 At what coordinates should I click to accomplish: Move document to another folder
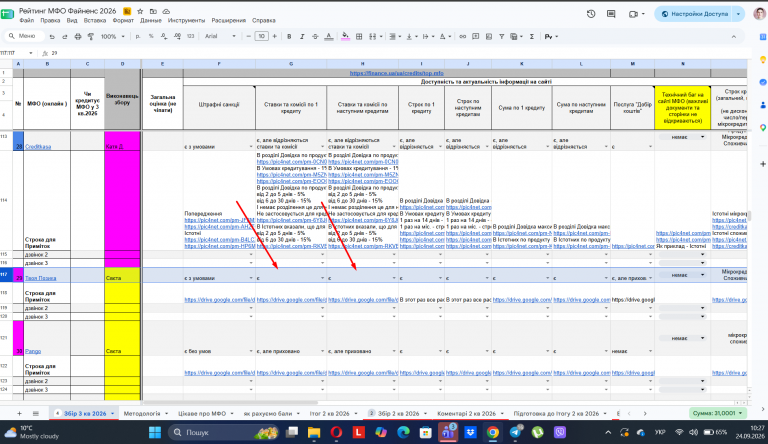[x=153, y=11]
